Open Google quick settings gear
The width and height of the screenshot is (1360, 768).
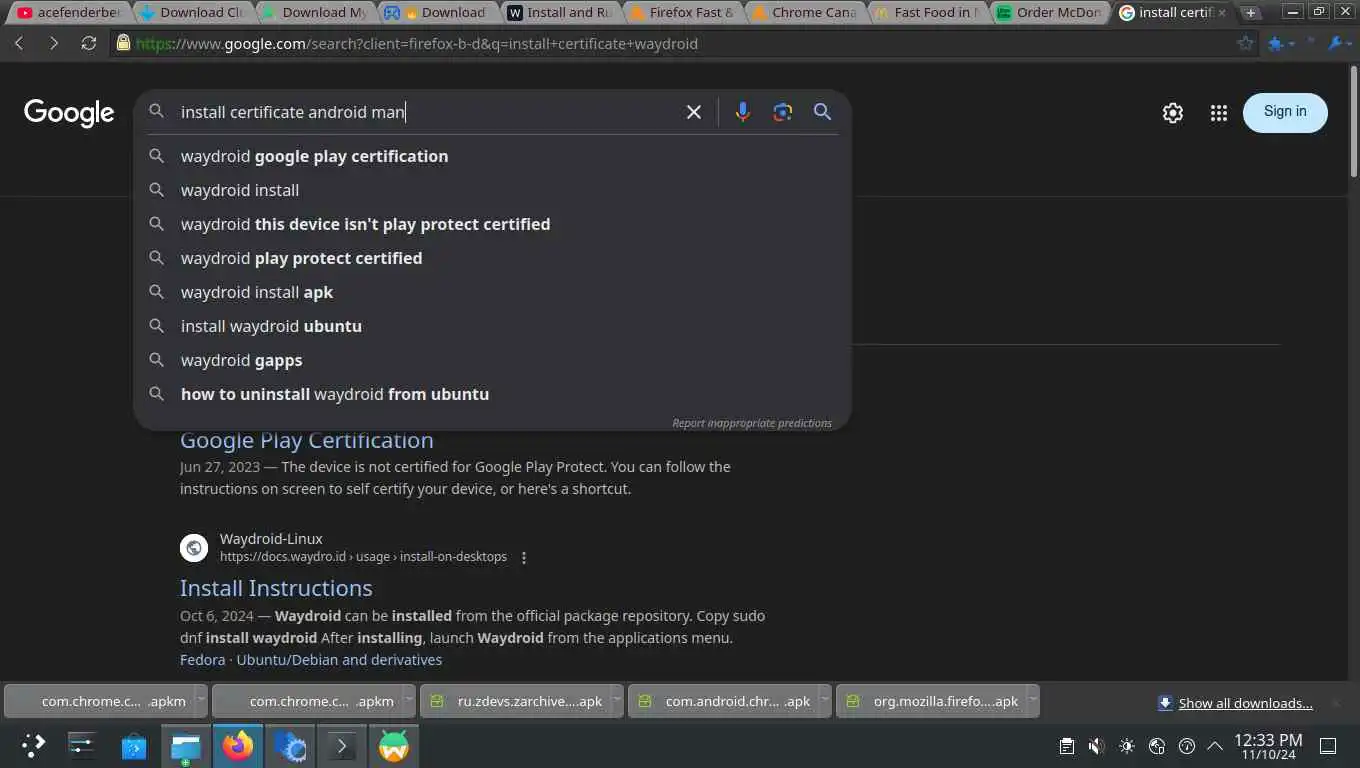(1173, 113)
